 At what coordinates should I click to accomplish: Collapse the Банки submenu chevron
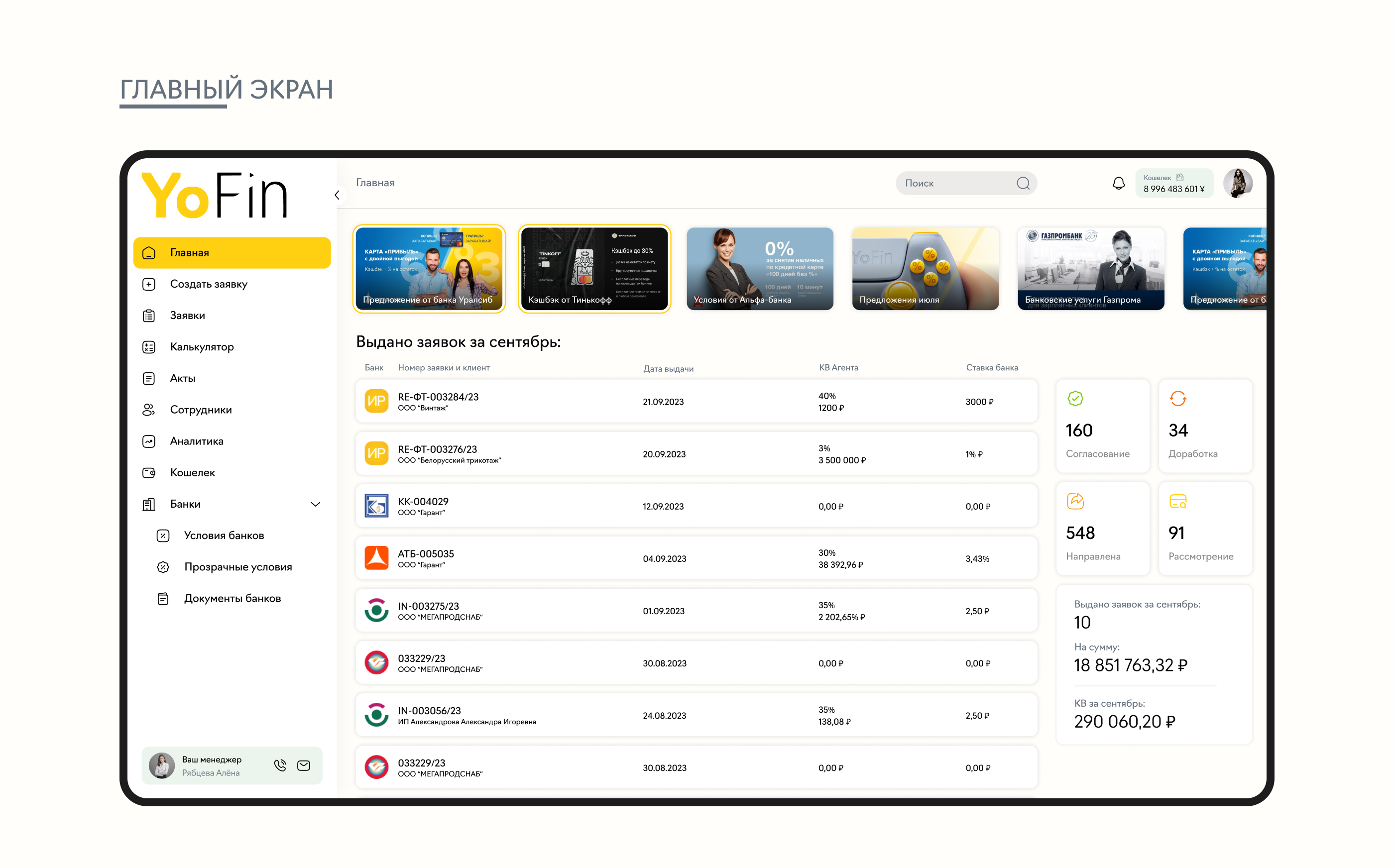(x=315, y=504)
